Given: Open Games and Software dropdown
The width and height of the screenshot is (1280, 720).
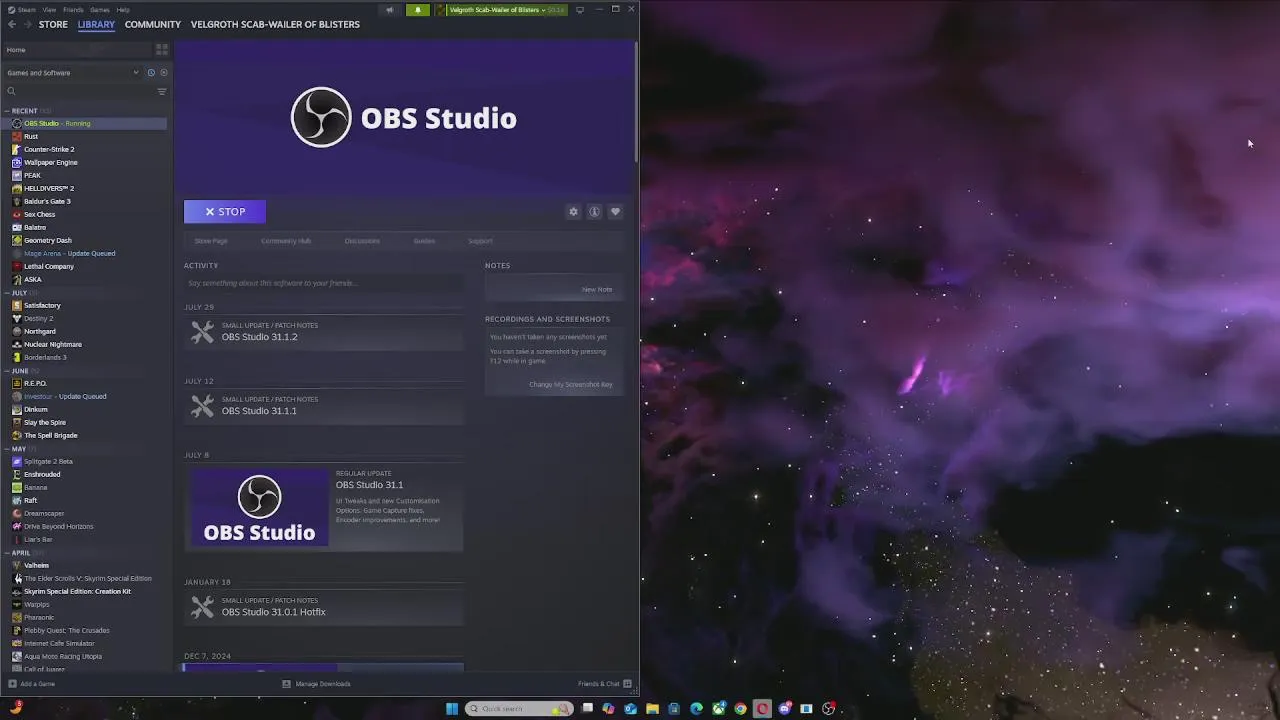Looking at the screenshot, I should [x=72, y=72].
